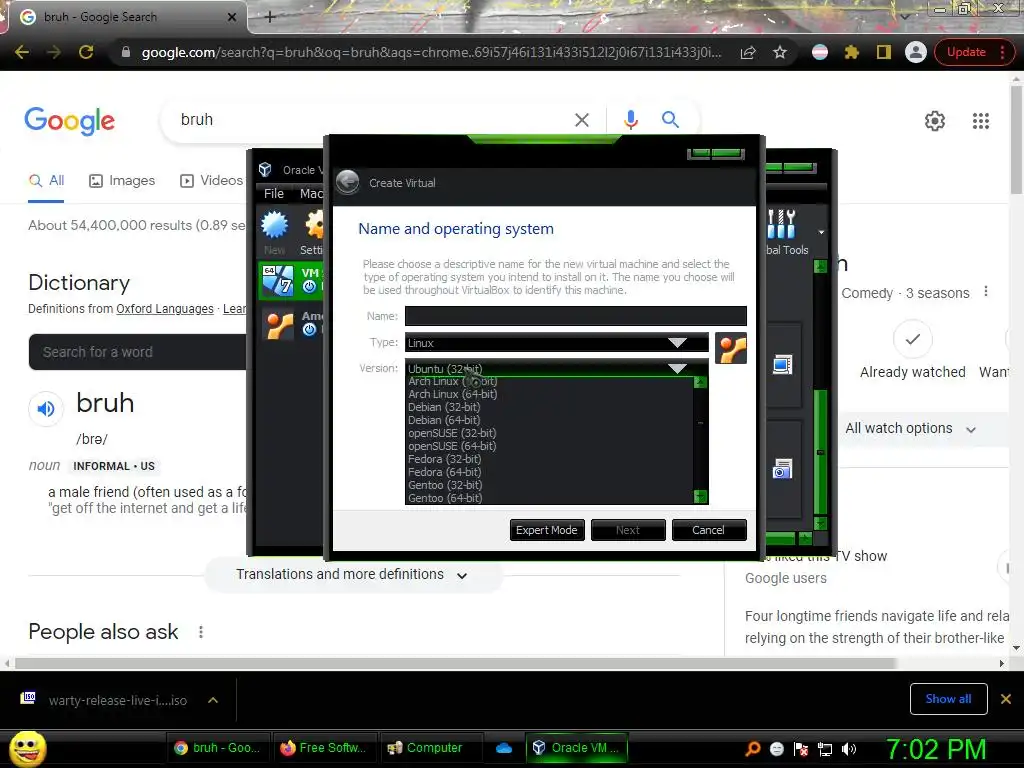Open Global Tools icon in VirtualBox

click(x=781, y=224)
